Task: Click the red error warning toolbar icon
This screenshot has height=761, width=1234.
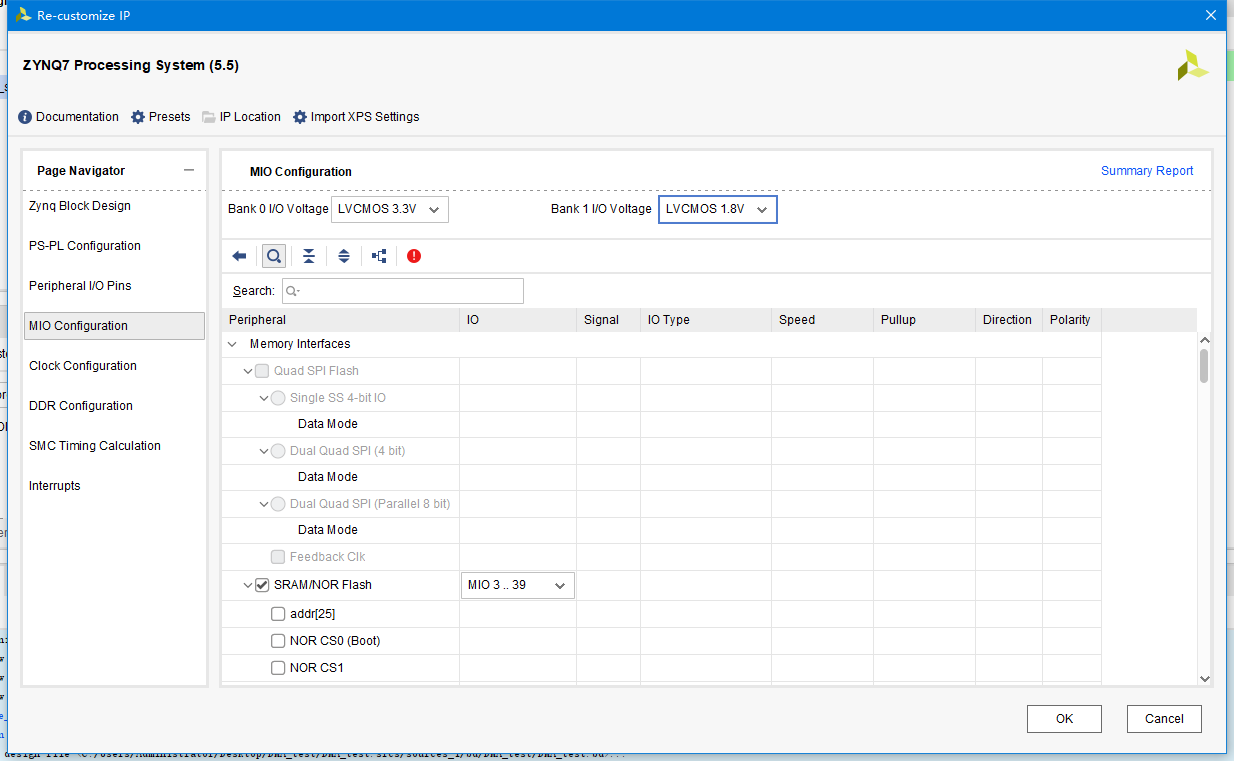Action: (414, 256)
